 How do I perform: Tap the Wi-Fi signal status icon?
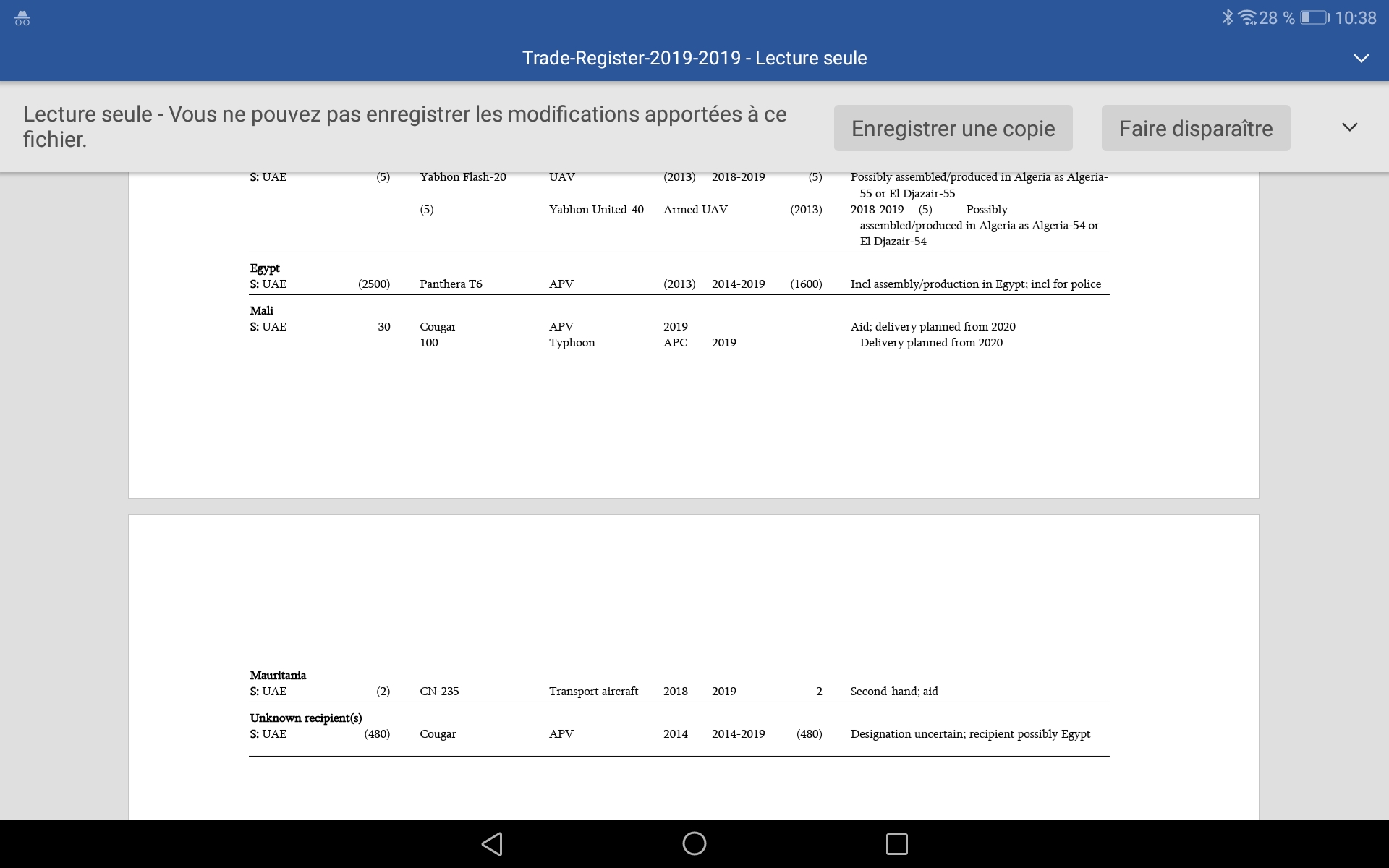click(x=1247, y=17)
